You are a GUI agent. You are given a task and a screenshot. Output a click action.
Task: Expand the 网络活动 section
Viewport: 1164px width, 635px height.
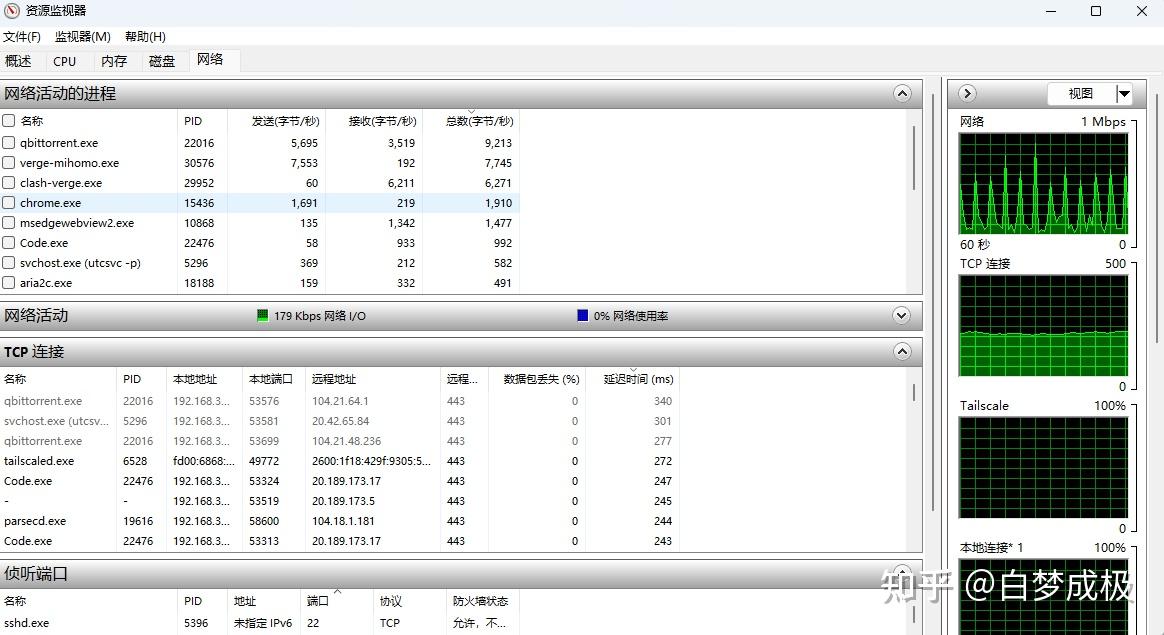tap(902, 315)
